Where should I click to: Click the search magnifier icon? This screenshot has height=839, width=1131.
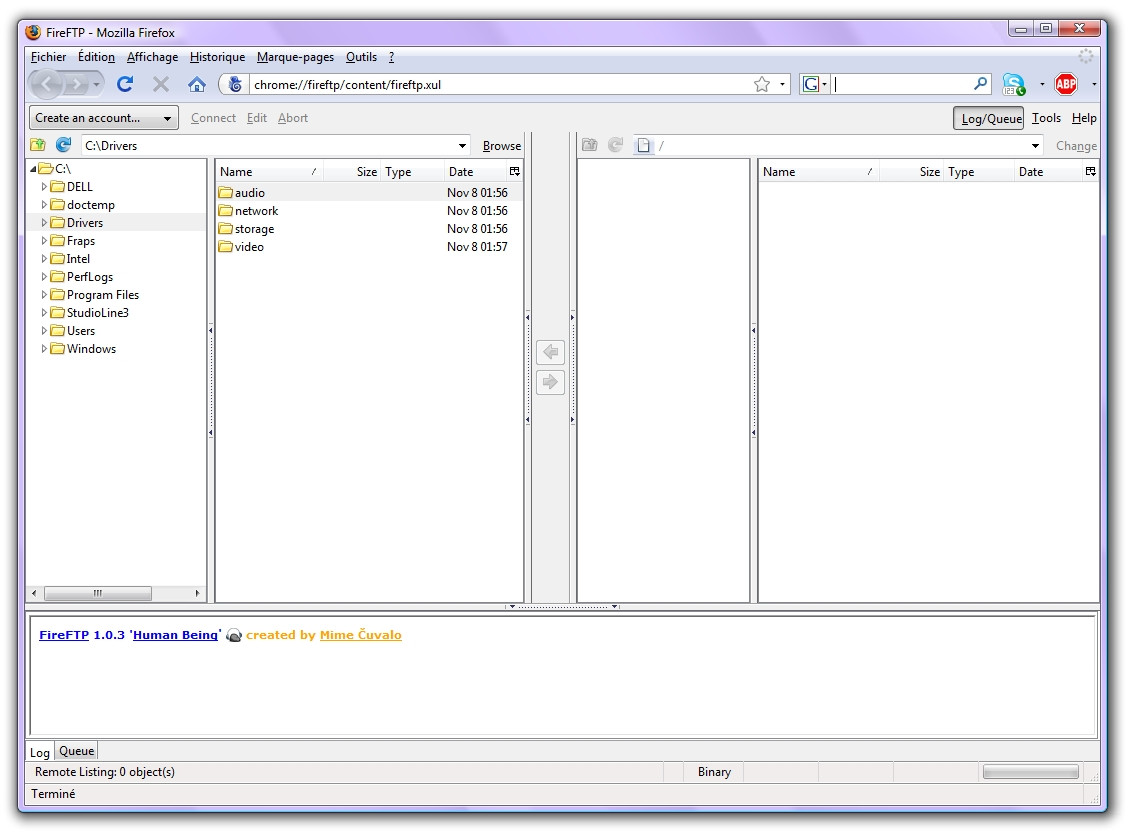click(980, 84)
